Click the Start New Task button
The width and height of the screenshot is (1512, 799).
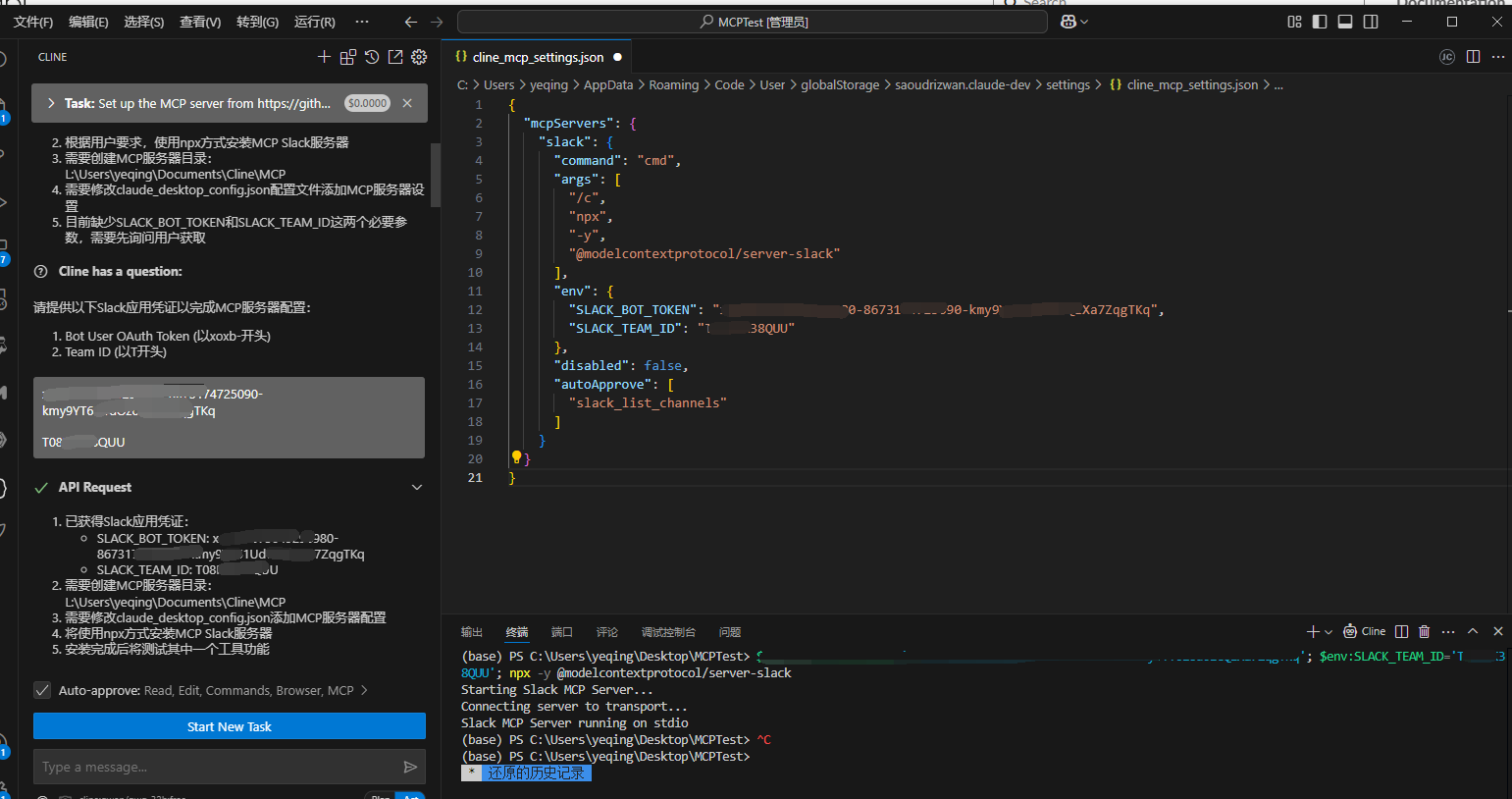coord(230,726)
